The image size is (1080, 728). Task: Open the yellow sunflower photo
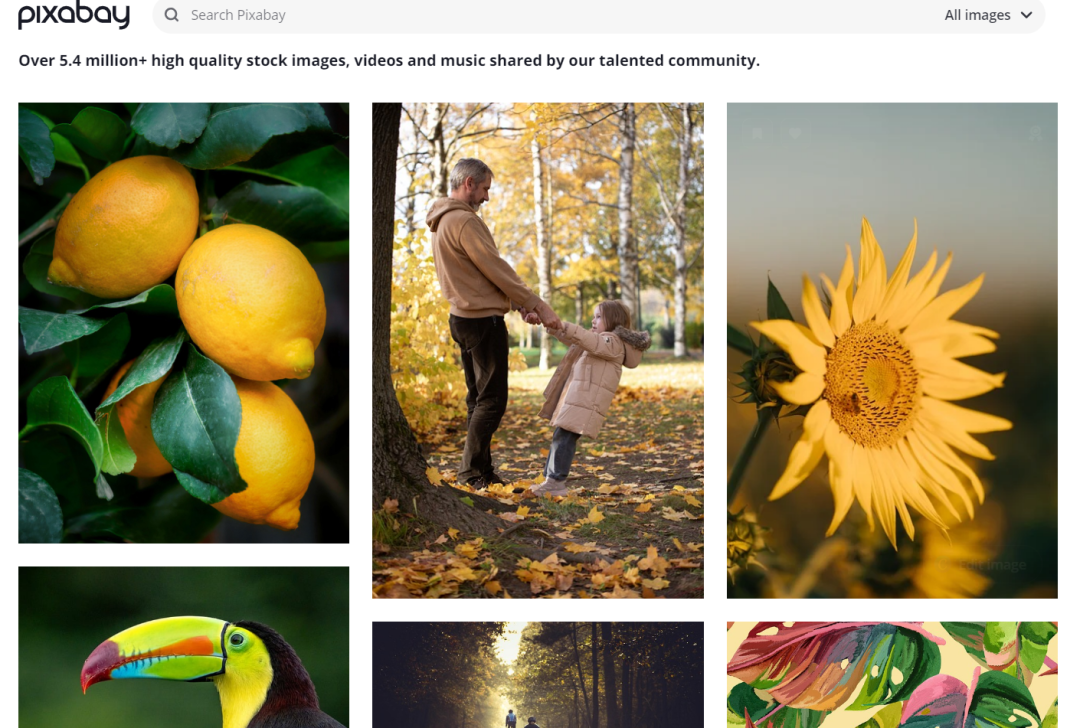tap(892, 351)
